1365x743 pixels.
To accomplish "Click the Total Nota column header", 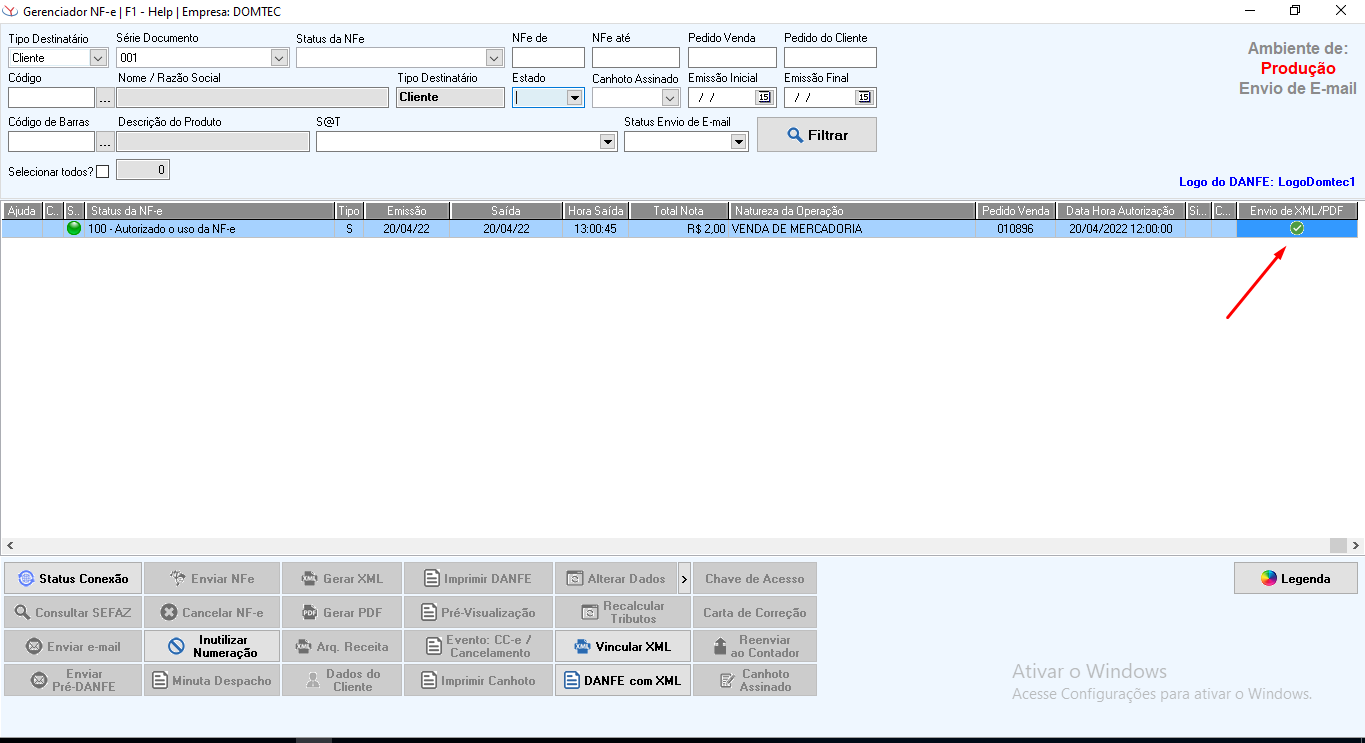I will click(x=678, y=211).
